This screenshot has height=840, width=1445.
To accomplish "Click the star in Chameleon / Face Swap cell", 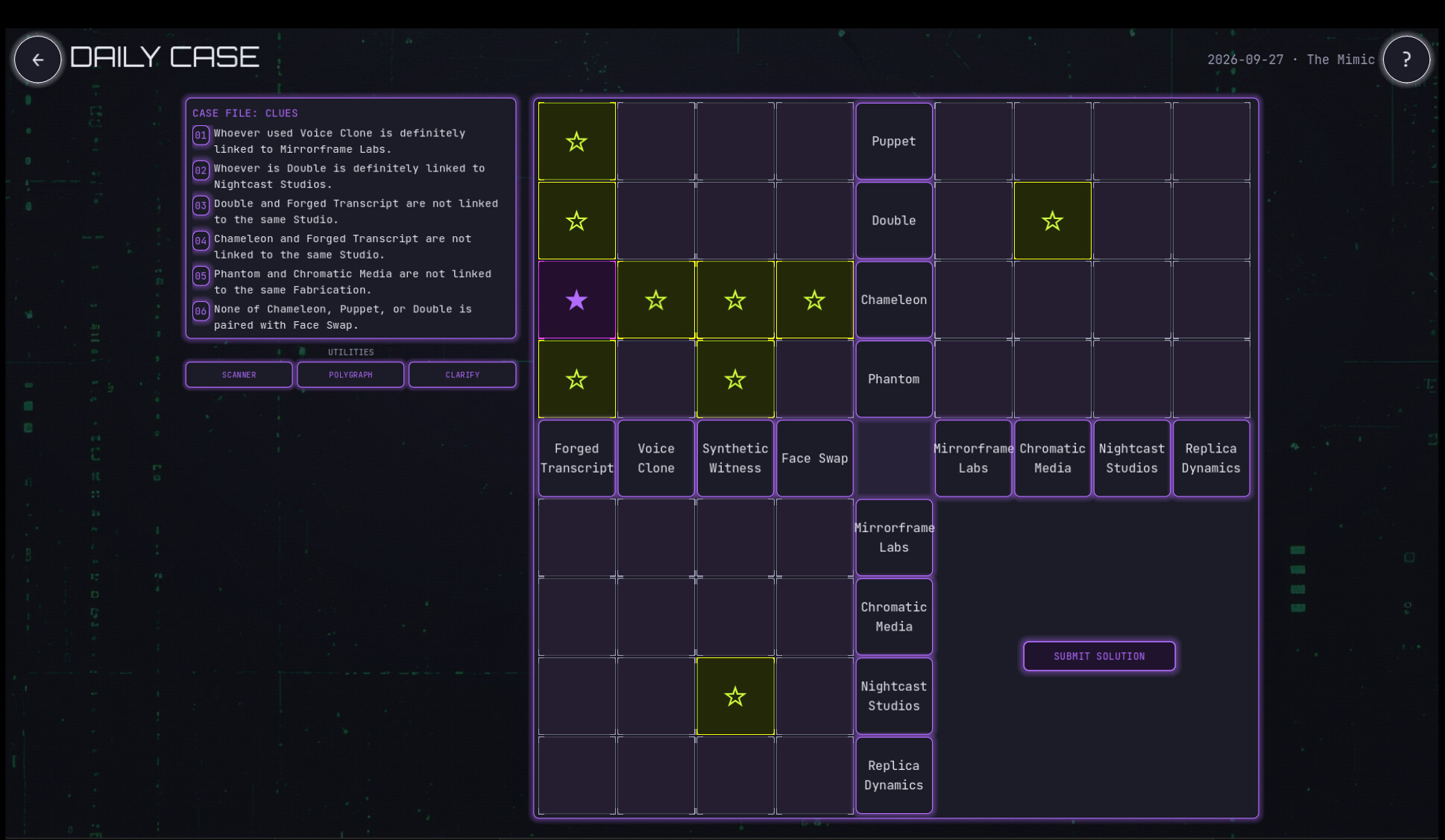I will pyautogui.click(x=814, y=300).
